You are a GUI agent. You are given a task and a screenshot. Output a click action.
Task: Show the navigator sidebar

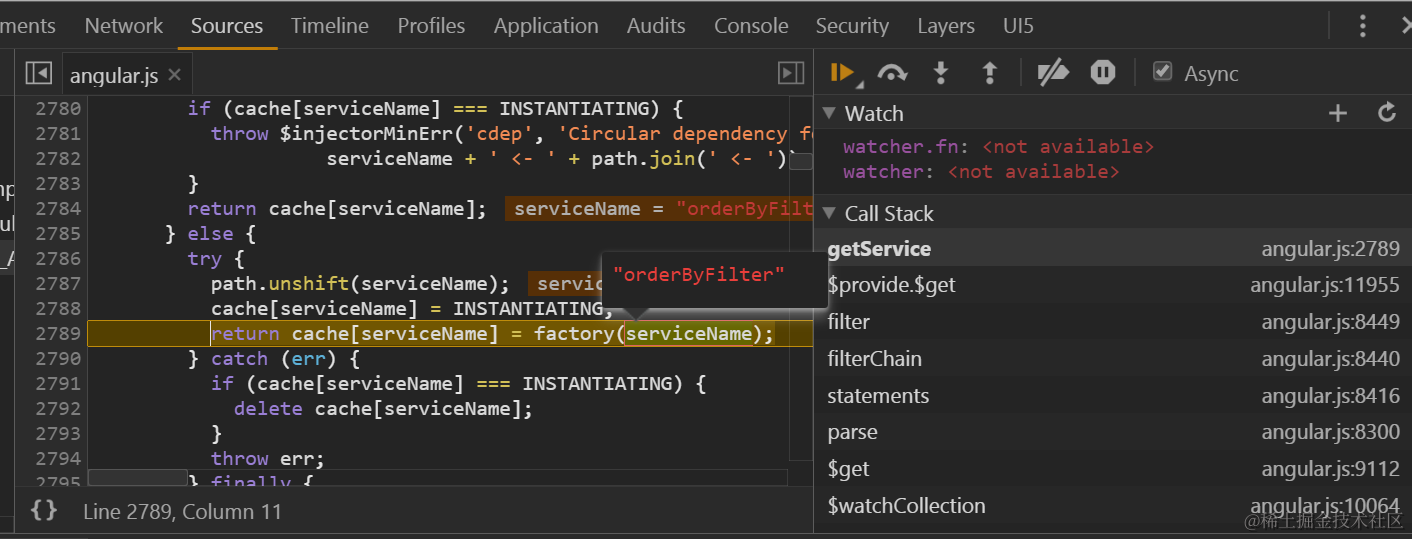[x=38, y=72]
